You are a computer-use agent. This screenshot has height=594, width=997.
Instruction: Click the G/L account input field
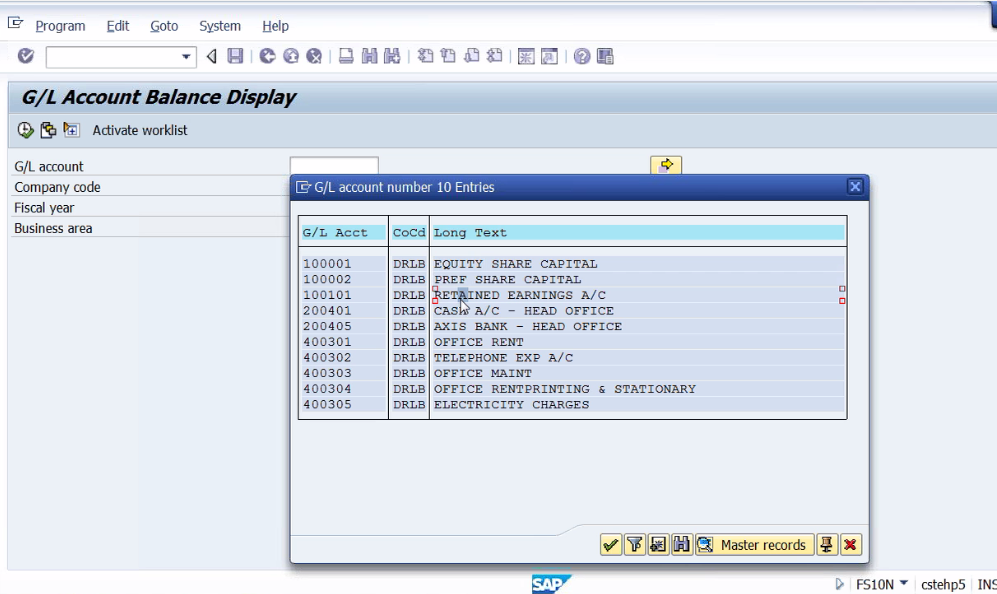point(334,165)
